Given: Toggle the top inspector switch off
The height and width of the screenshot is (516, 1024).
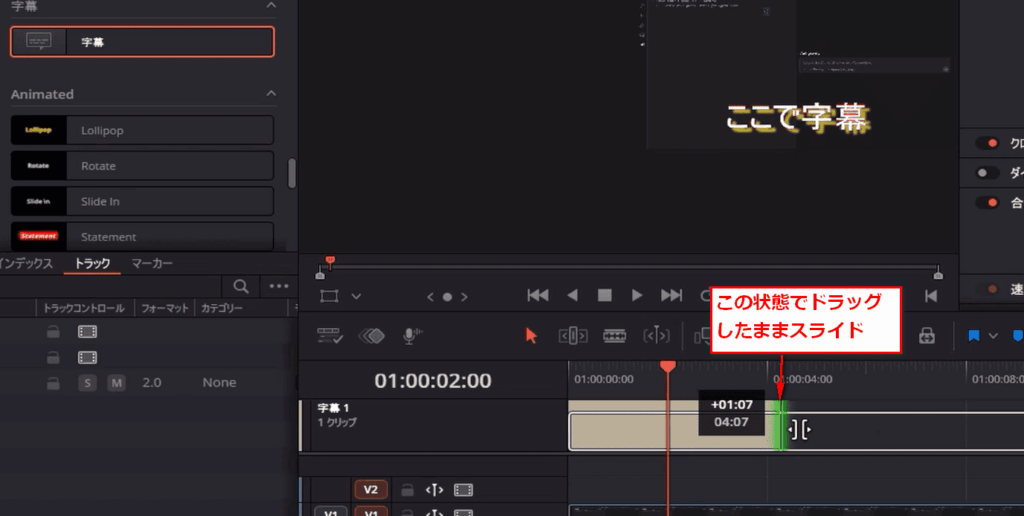Looking at the screenshot, I should (x=988, y=143).
